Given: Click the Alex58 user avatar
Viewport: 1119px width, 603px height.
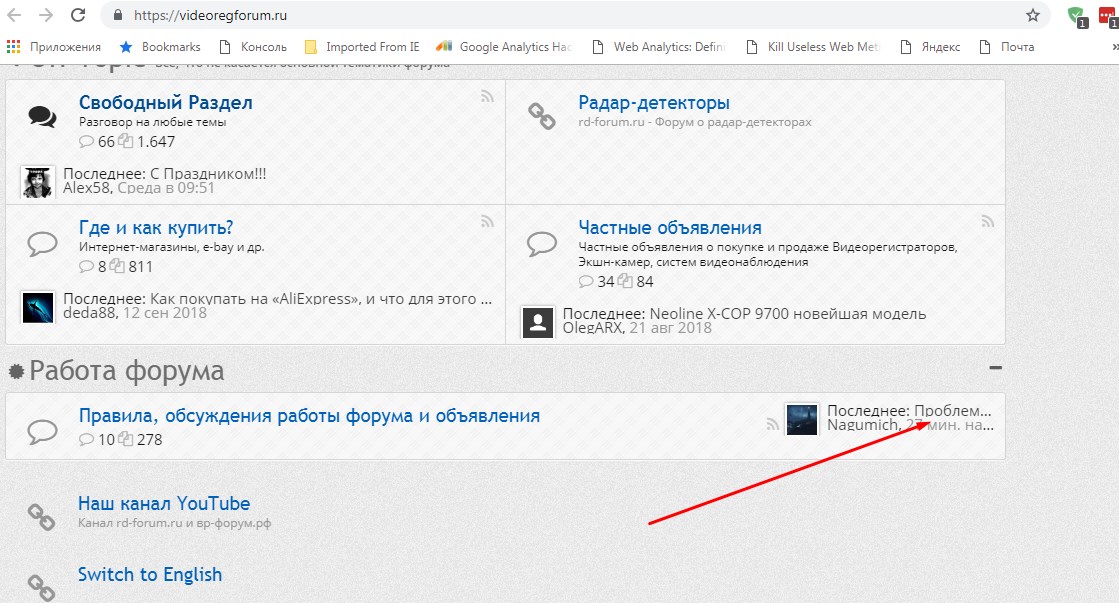Looking at the screenshot, I should 37,182.
